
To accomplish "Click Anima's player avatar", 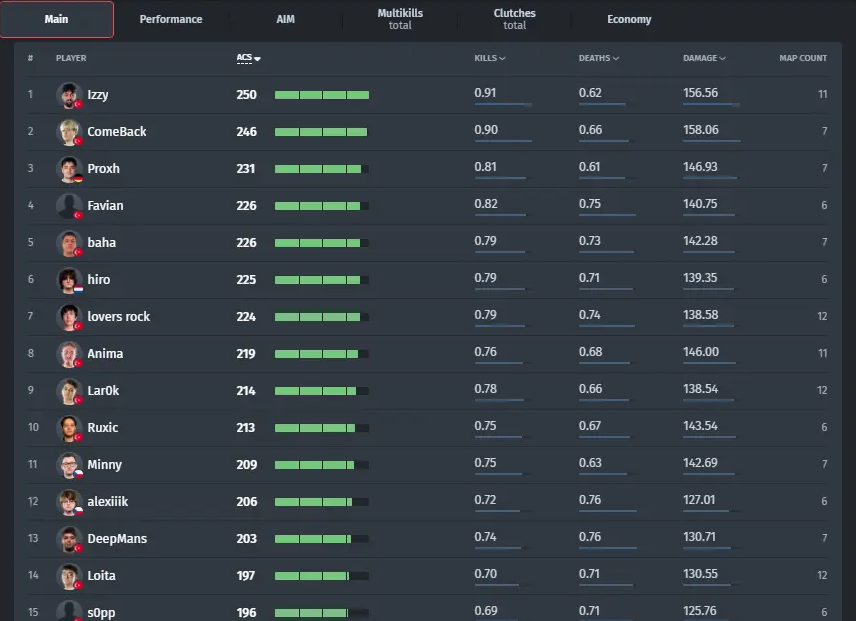I will (69, 354).
